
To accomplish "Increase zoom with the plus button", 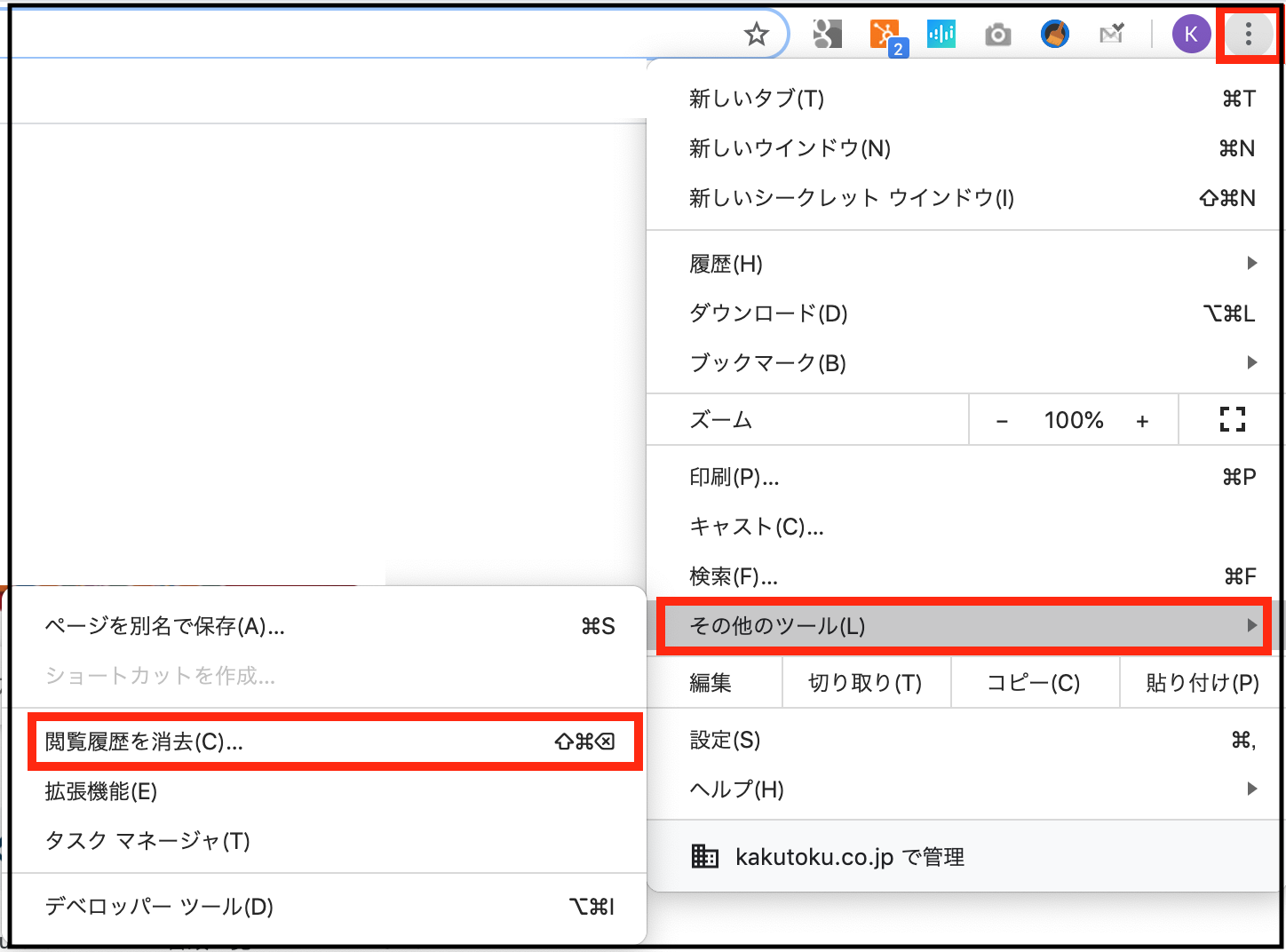I will tap(1142, 421).
